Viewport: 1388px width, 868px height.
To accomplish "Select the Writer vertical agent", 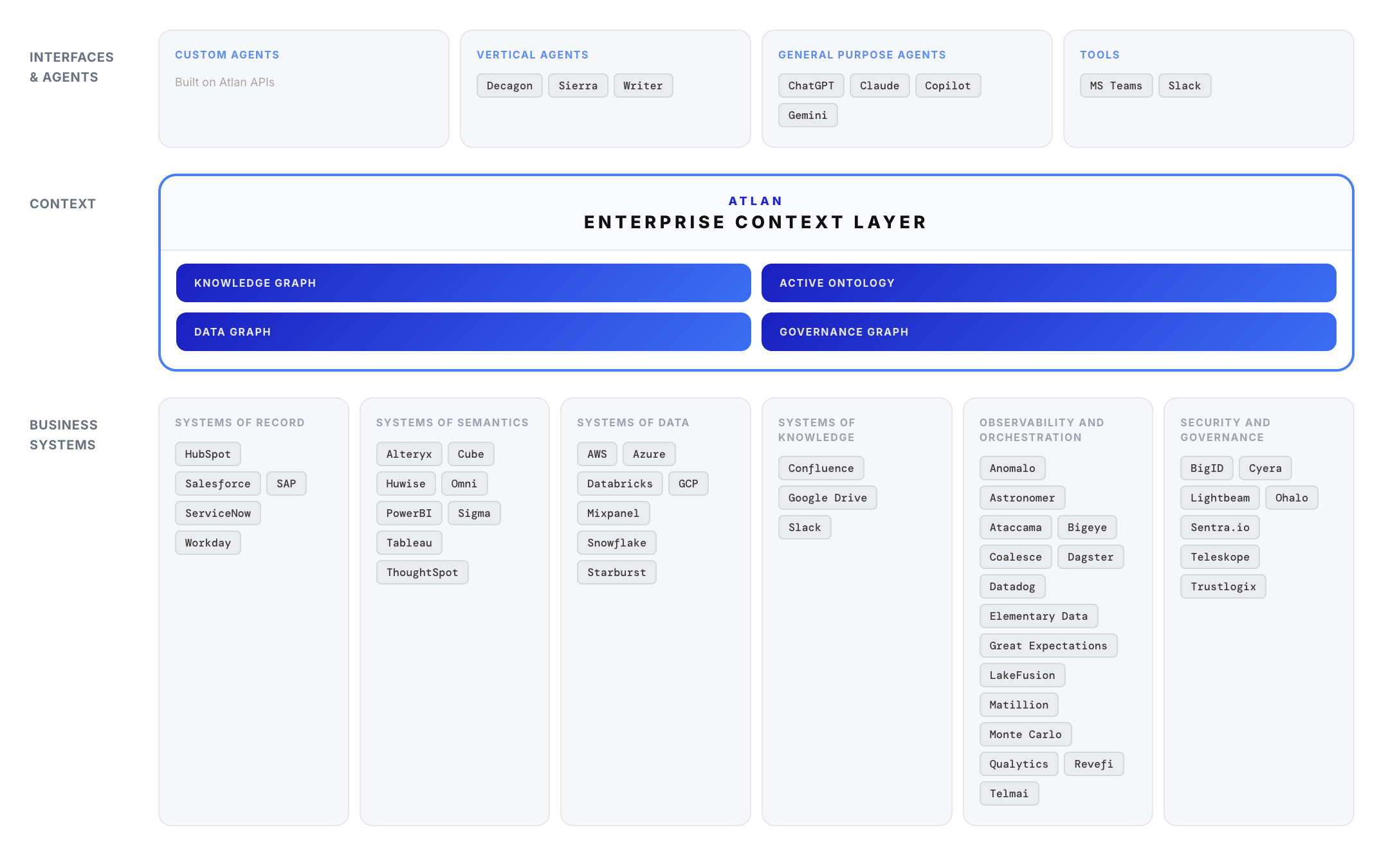I will tap(643, 85).
